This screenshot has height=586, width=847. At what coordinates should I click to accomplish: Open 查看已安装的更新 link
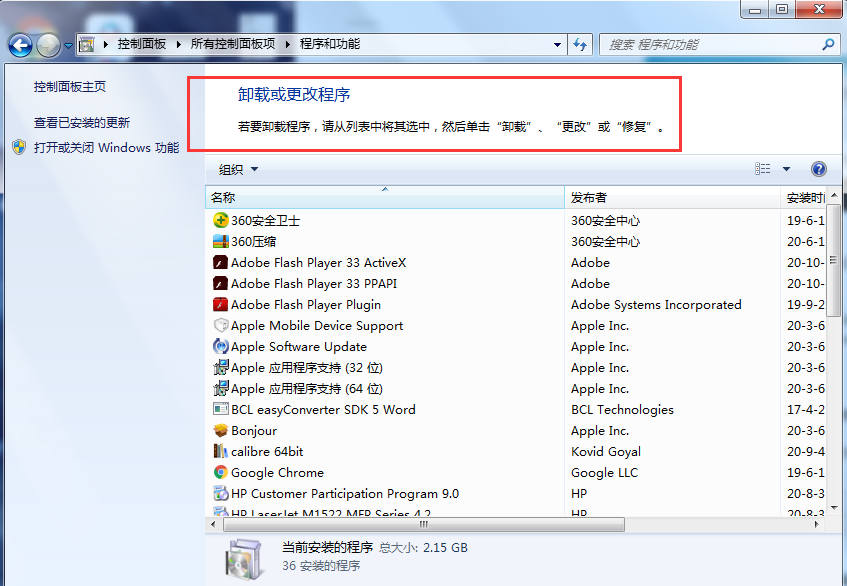[82, 123]
